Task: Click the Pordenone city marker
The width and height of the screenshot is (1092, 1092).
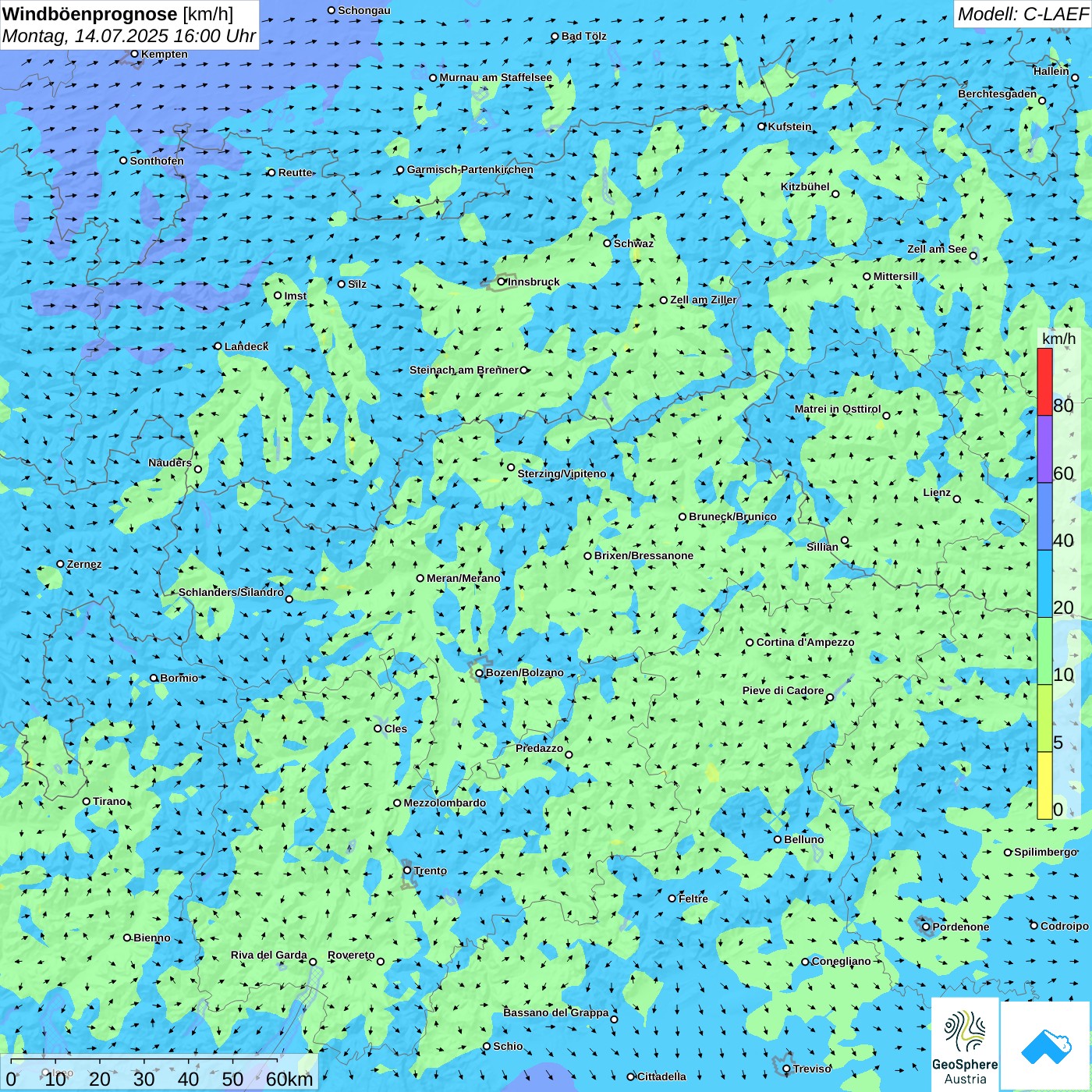Action: click(927, 927)
